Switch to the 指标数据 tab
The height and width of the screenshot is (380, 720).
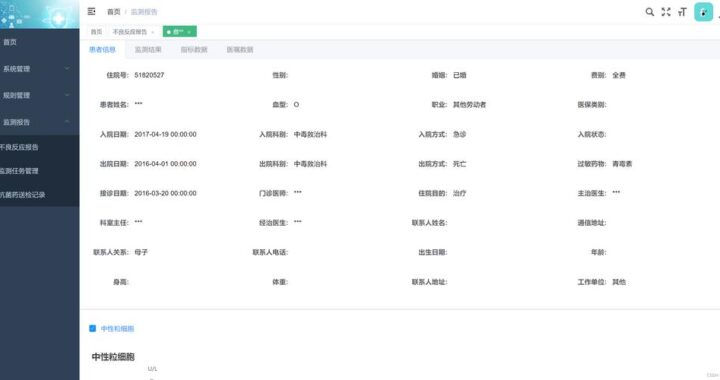[194, 50]
